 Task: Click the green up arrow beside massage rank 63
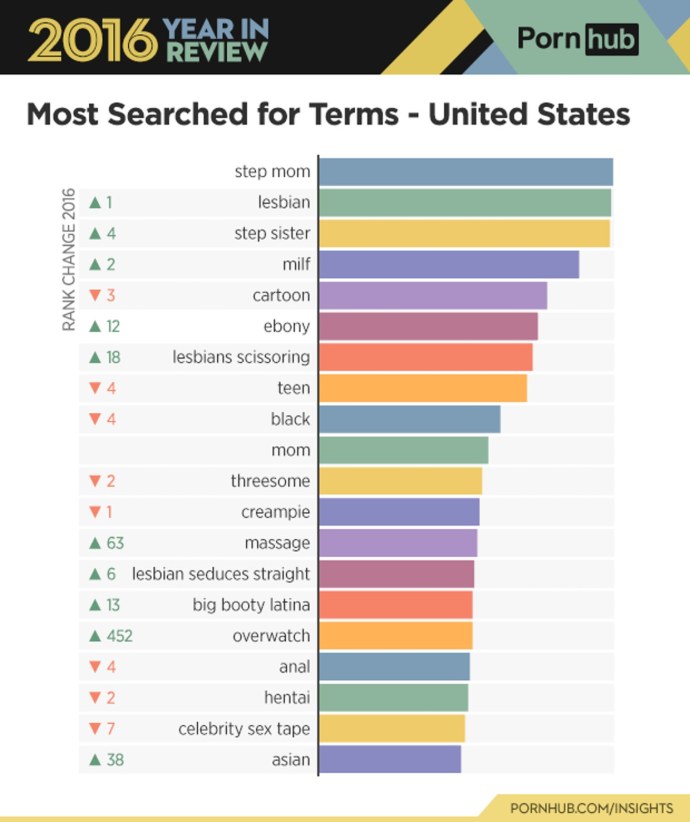click(x=95, y=543)
